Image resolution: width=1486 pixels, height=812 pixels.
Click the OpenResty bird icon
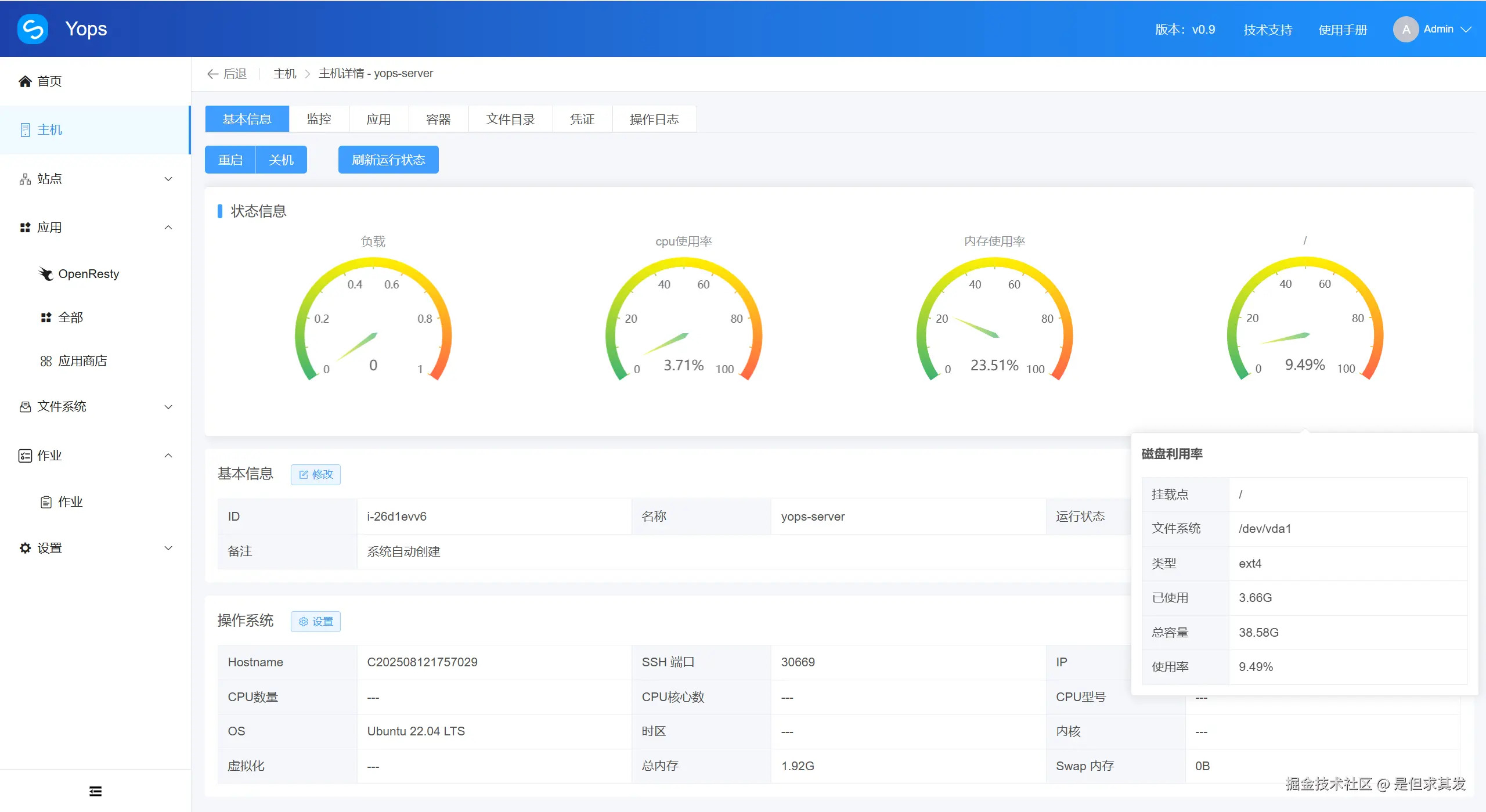(x=46, y=274)
